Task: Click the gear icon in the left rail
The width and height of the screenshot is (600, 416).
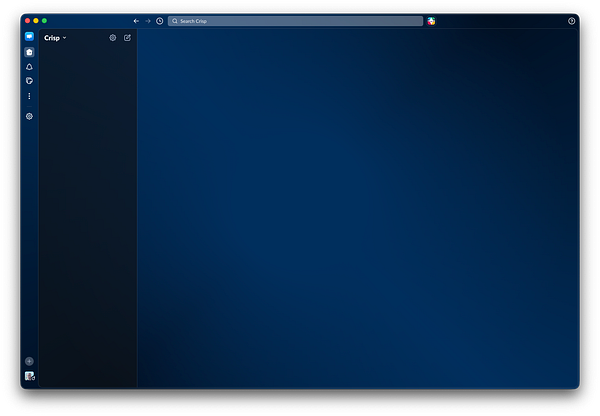Action: pyautogui.click(x=29, y=116)
